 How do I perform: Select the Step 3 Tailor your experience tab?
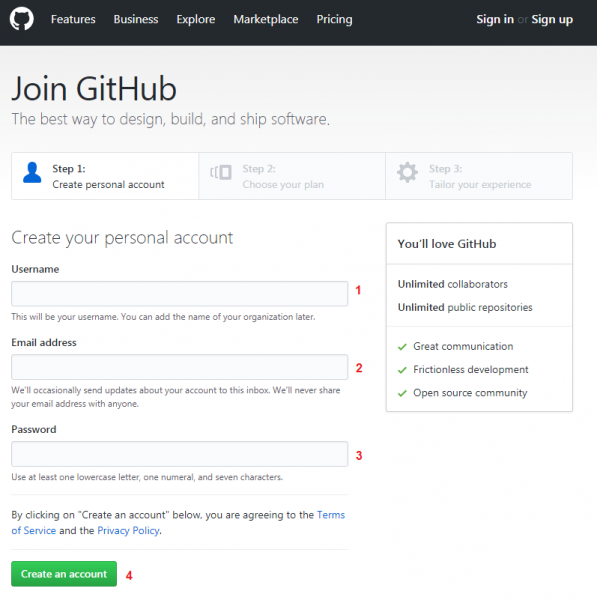(x=479, y=176)
